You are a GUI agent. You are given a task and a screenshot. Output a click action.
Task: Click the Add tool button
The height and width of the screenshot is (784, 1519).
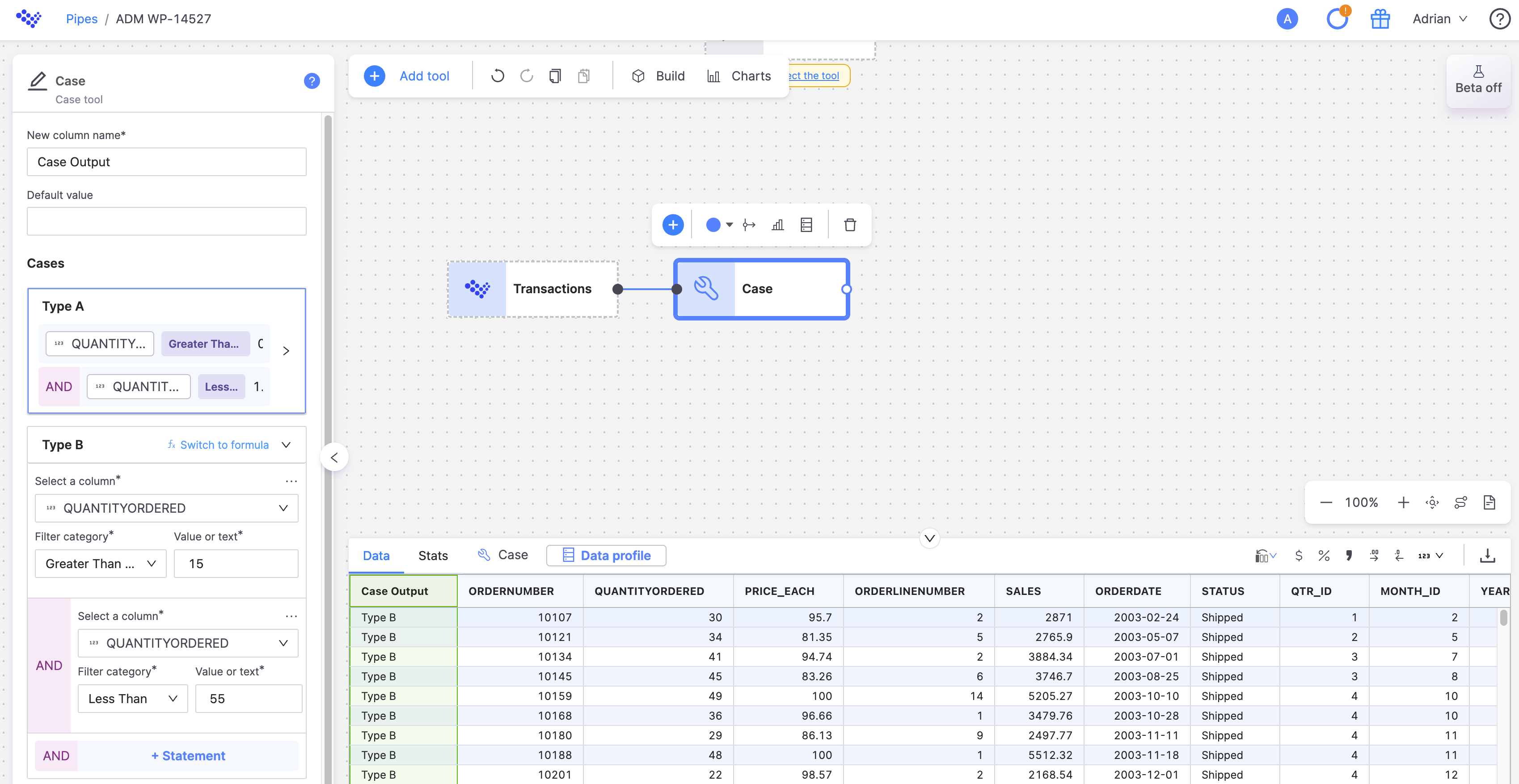pyautogui.click(x=407, y=76)
